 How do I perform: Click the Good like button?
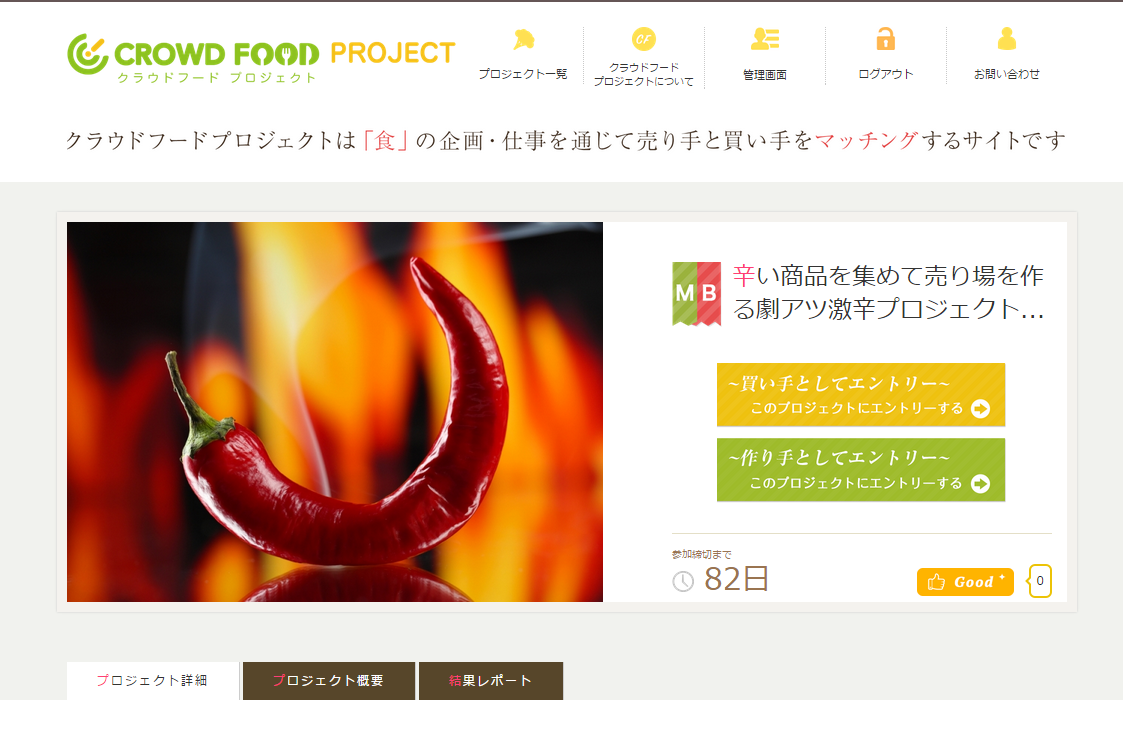pyautogui.click(x=965, y=582)
